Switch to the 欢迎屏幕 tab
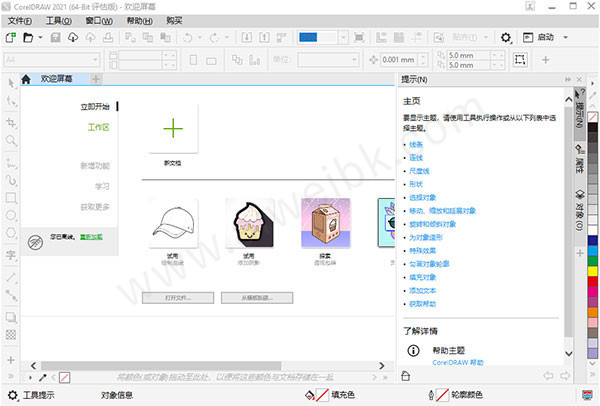 click(x=56, y=79)
